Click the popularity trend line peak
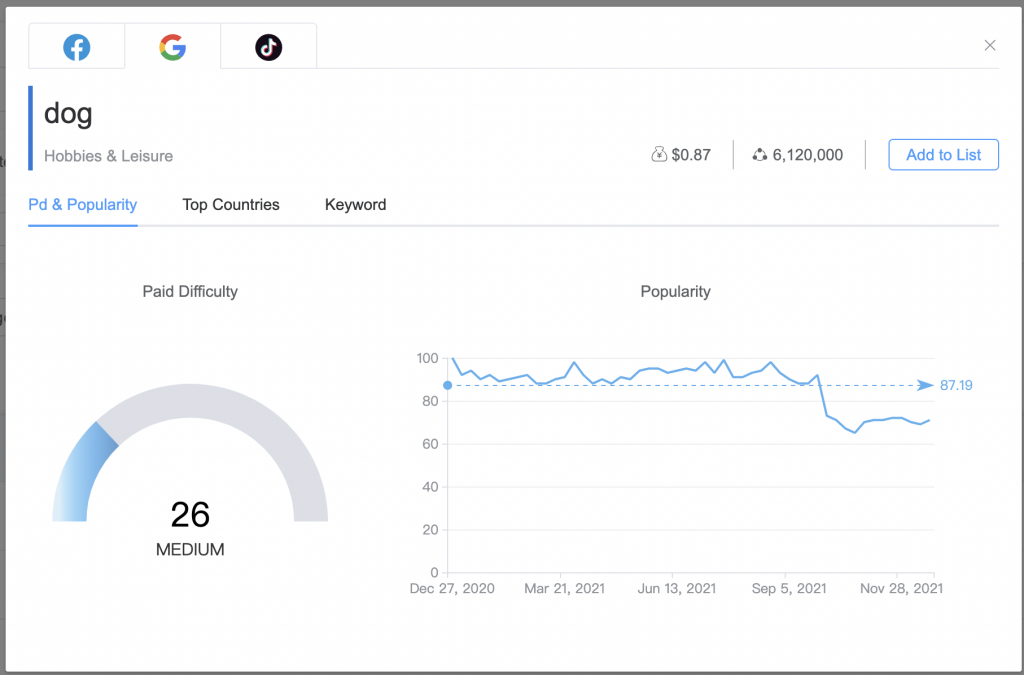 click(x=452, y=357)
